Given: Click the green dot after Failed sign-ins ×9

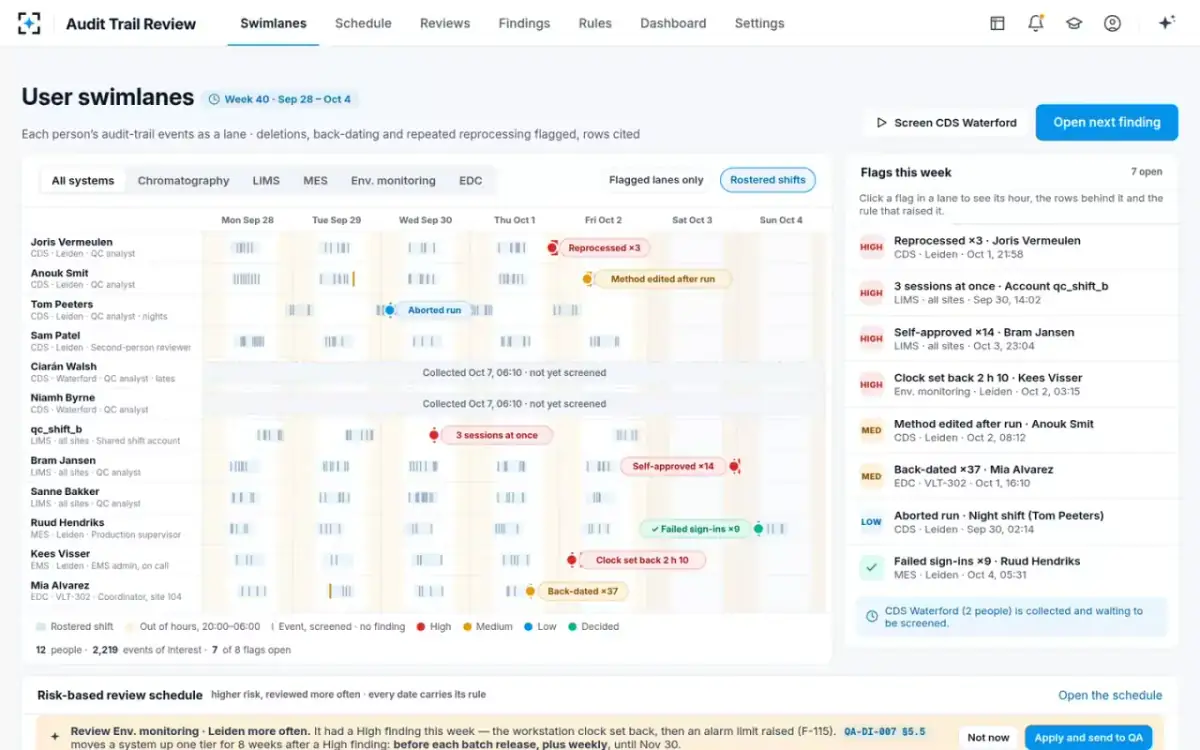Looking at the screenshot, I should pyautogui.click(x=758, y=528).
